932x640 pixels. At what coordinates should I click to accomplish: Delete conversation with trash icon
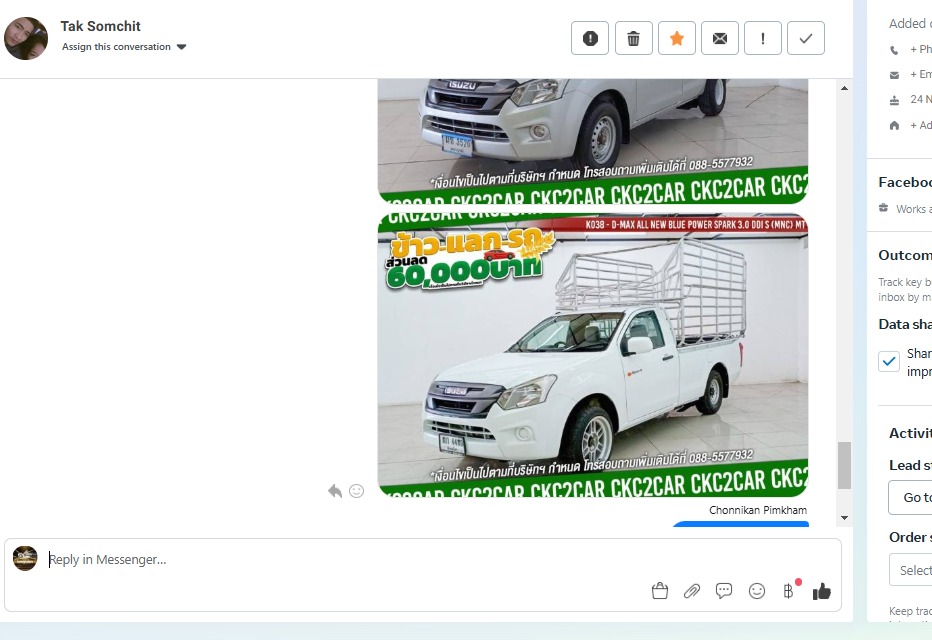pos(634,38)
